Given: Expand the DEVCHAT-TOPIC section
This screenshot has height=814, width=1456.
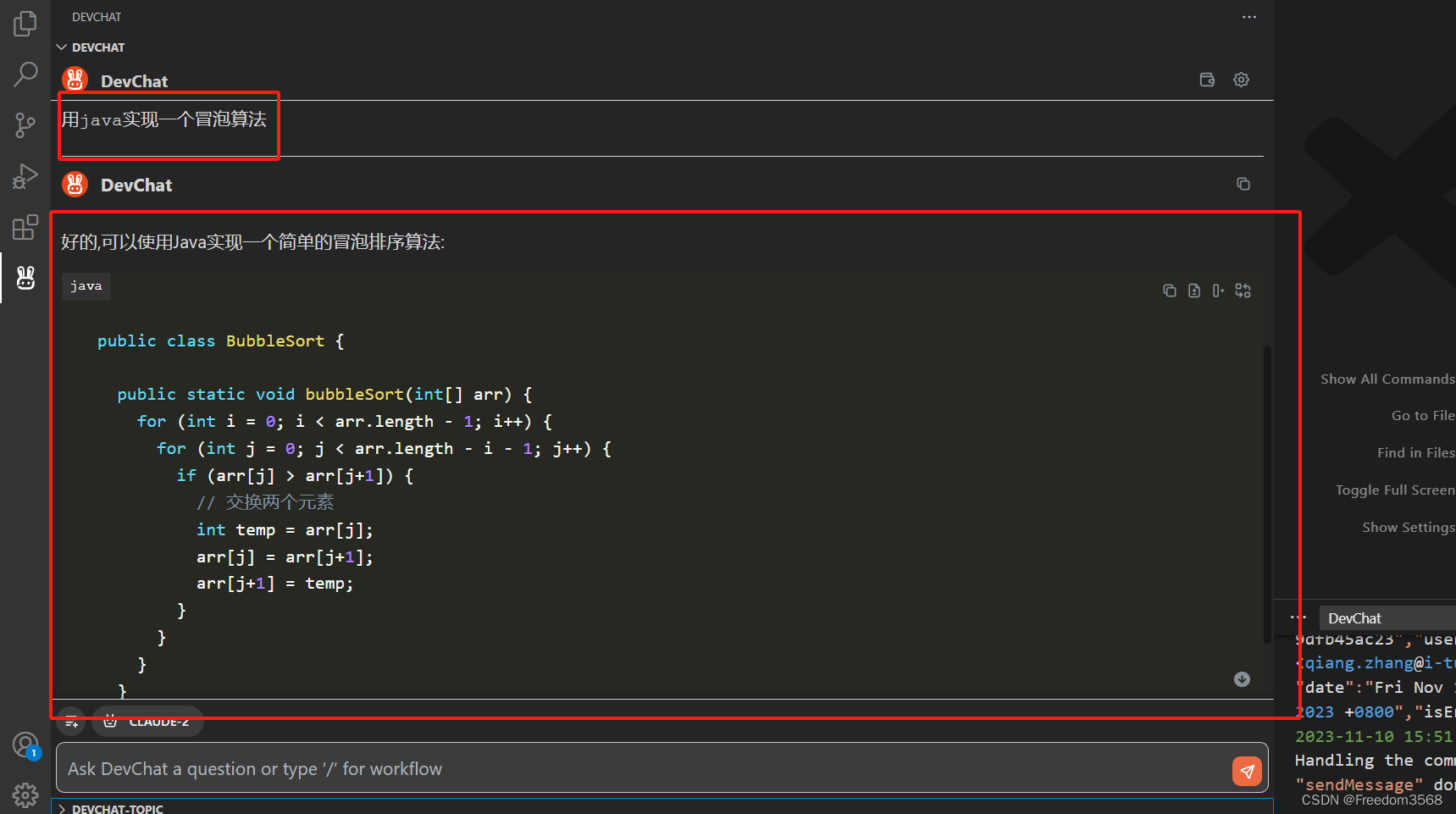Looking at the screenshot, I should (110, 809).
